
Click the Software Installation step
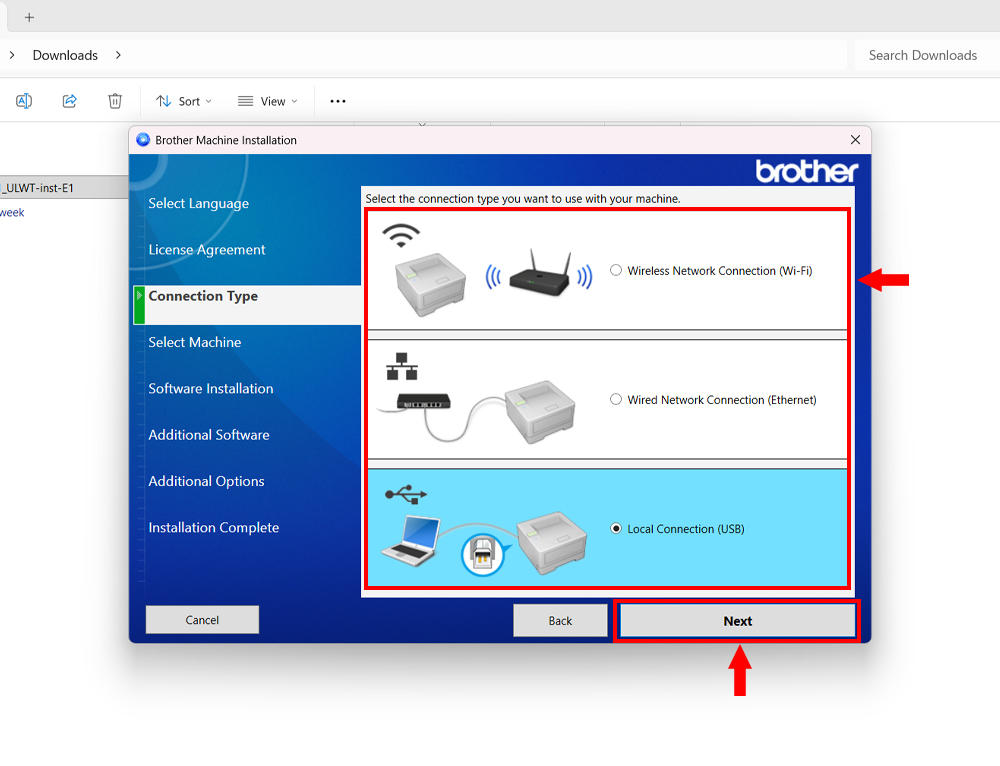(x=210, y=388)
